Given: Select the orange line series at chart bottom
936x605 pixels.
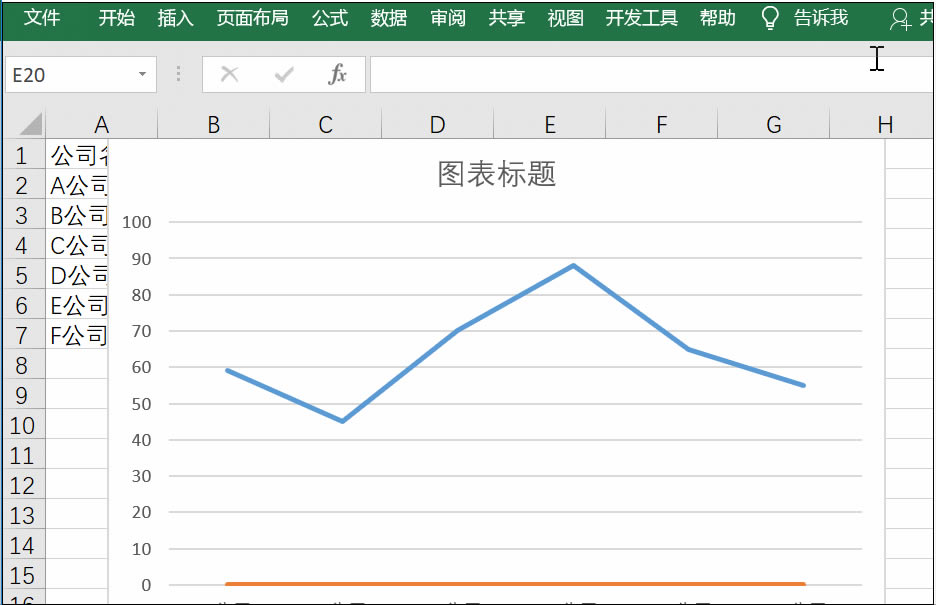Looking at the screenshot, I should (500, 583).
